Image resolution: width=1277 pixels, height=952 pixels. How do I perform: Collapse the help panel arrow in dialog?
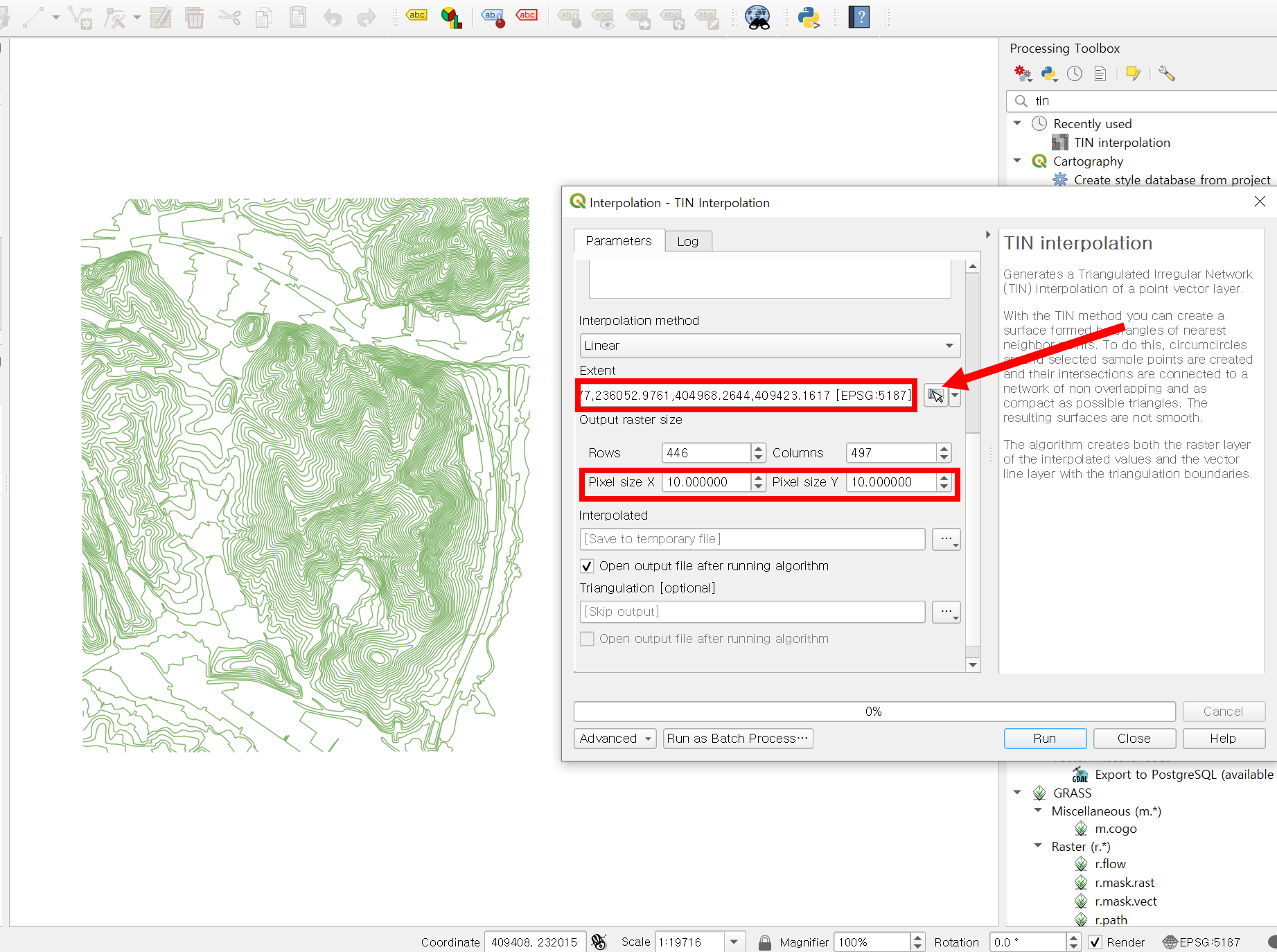988,235
